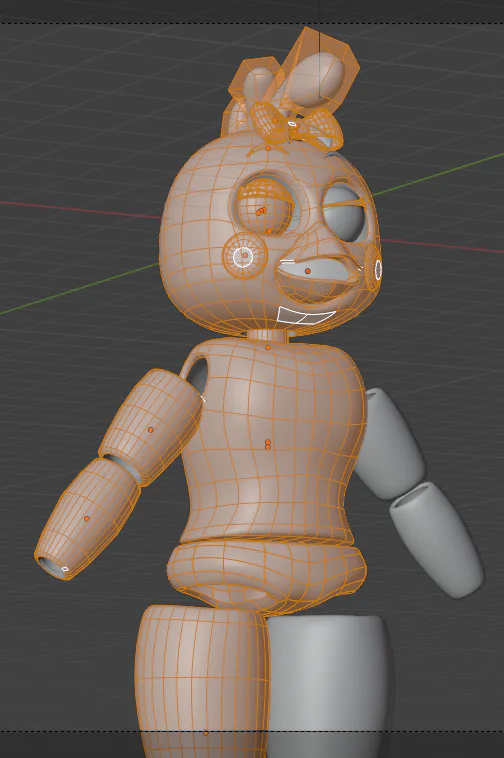
Task: Click the bow on top of the head
Action: (295, 123)
